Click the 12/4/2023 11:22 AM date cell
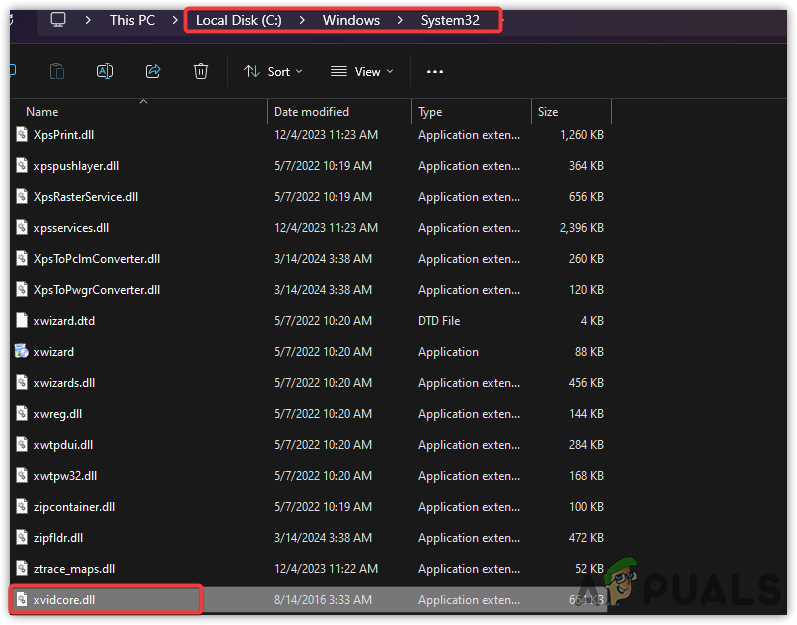797x625 pixels. pos(326,569)
